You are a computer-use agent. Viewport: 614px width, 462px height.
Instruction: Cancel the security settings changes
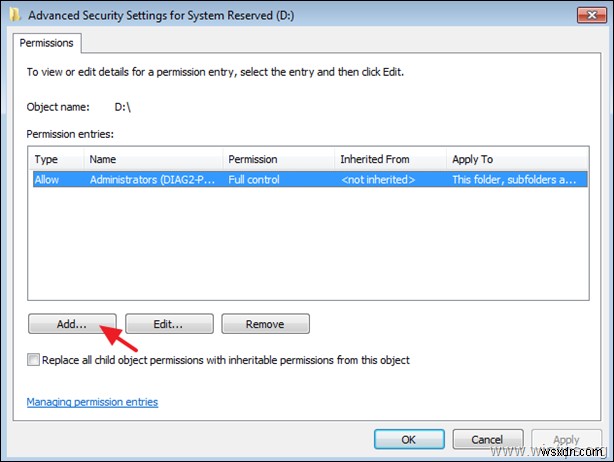[487, 439]
